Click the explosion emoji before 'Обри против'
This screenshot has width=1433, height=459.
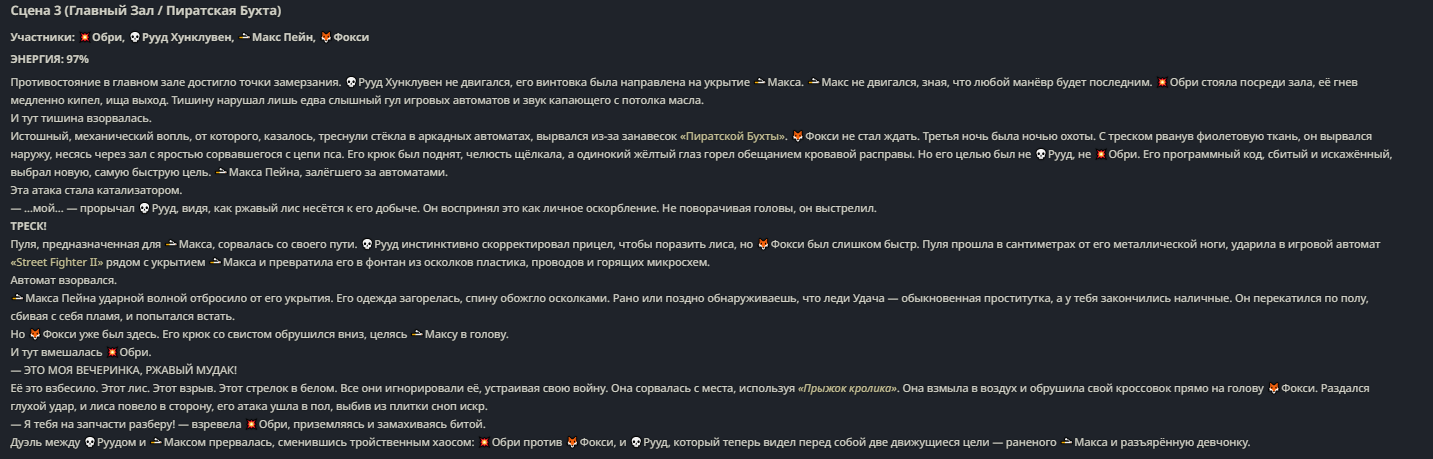click(485, 442)
